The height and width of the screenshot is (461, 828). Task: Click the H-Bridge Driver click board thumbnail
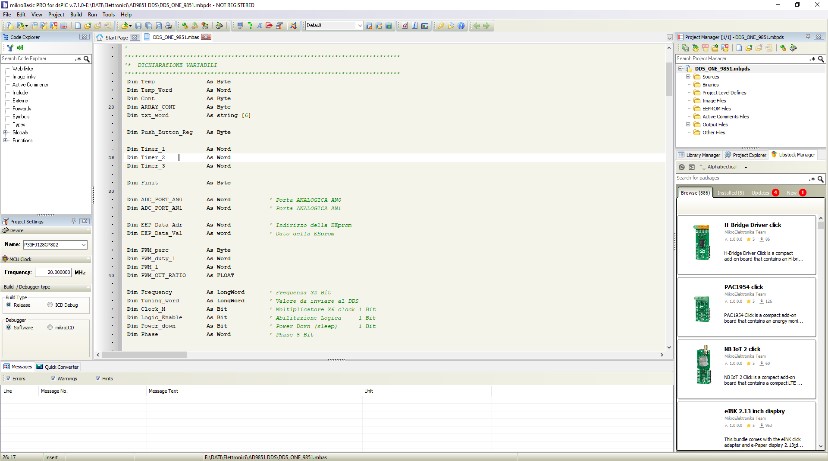(702, 242)
